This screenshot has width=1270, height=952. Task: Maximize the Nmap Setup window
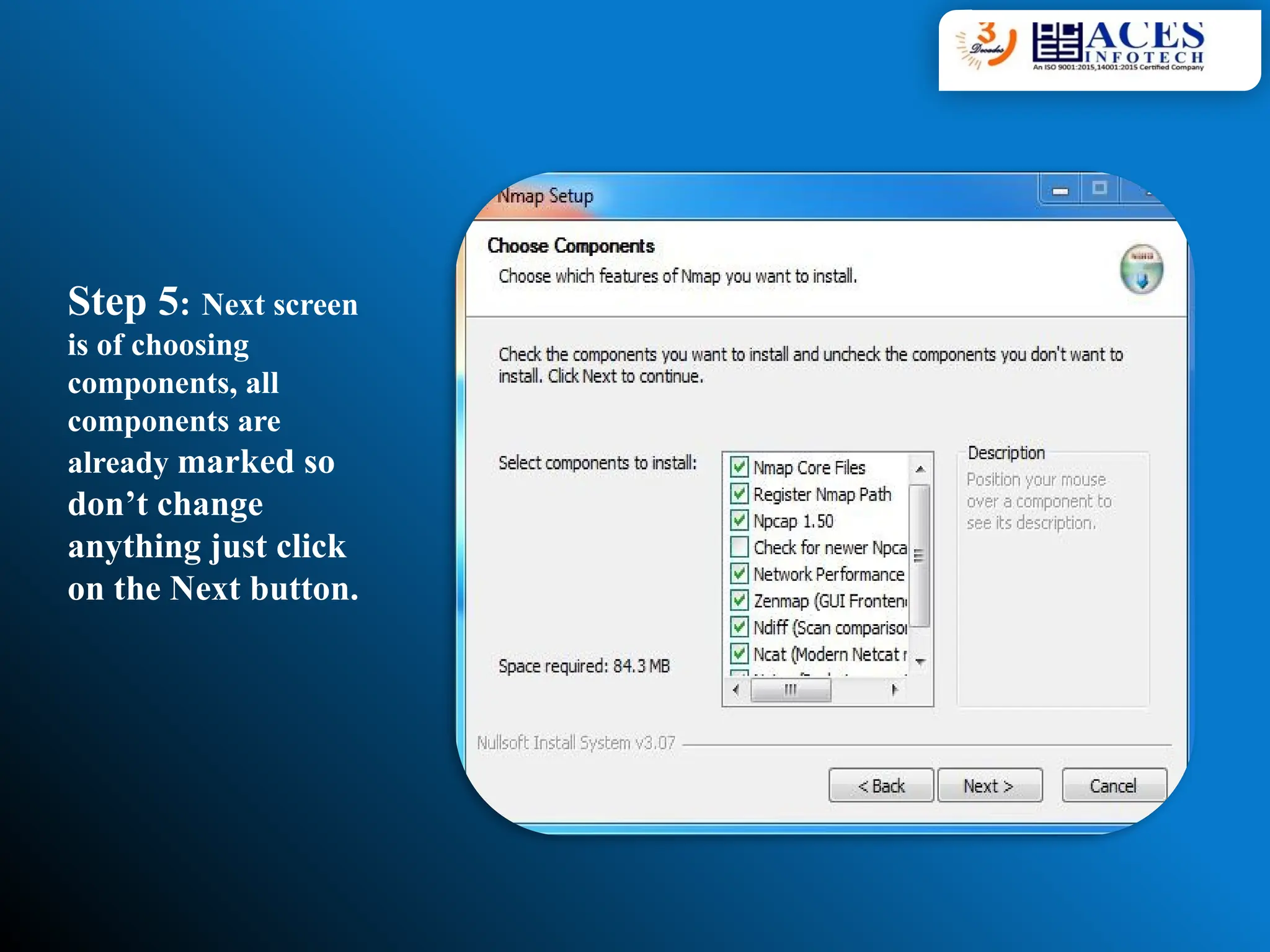pyautogui.click(x=1099, y=188)
